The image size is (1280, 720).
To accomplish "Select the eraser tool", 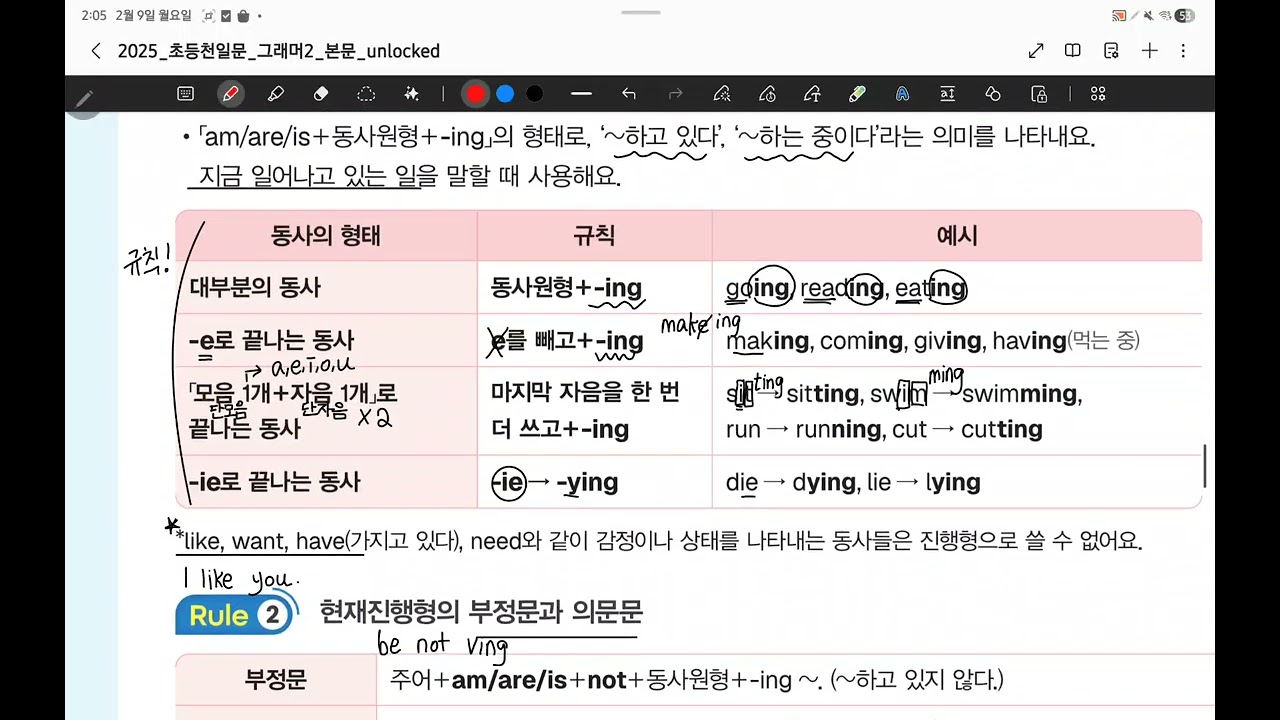I will (321, 94).
